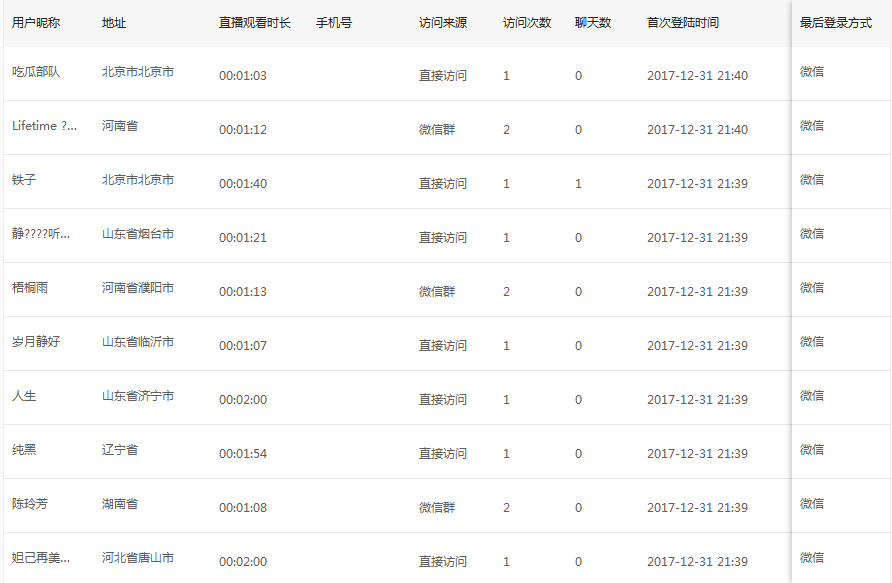The width and height of the screenshot is (892, 583).
Task: Click 微信群 source in Lifetime row
Action: 437,130
